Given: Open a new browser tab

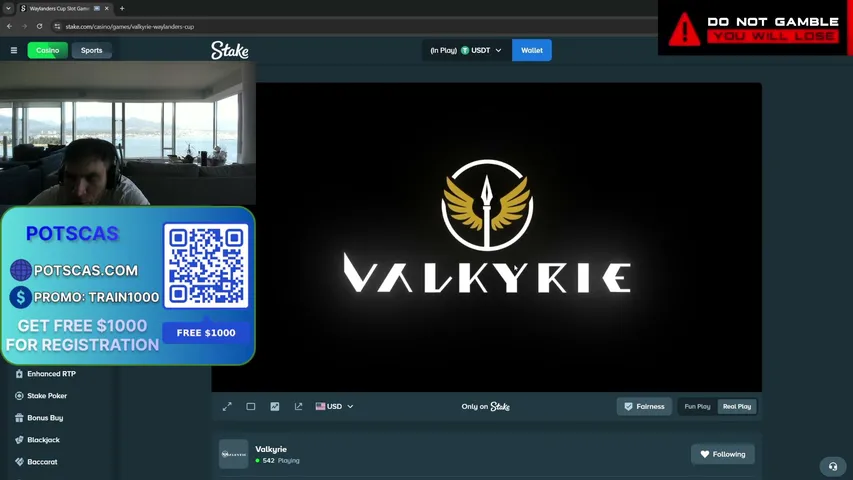Looking at the screenshot, I should point(122,8).
